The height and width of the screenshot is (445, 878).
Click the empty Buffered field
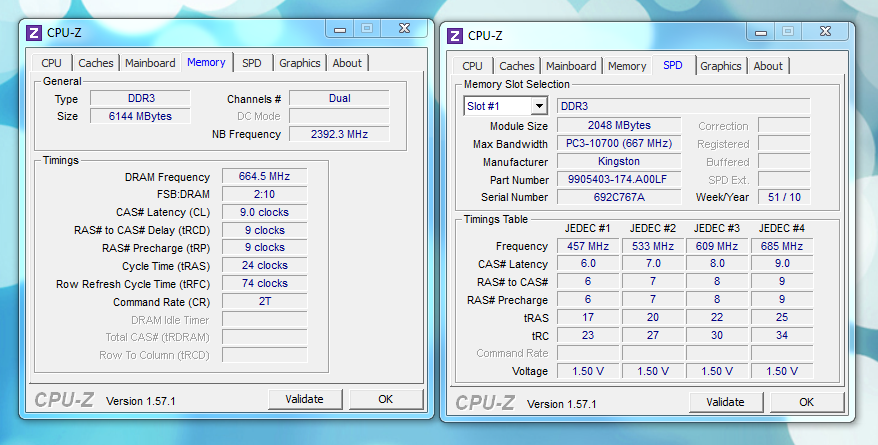[x=784, y=161]
